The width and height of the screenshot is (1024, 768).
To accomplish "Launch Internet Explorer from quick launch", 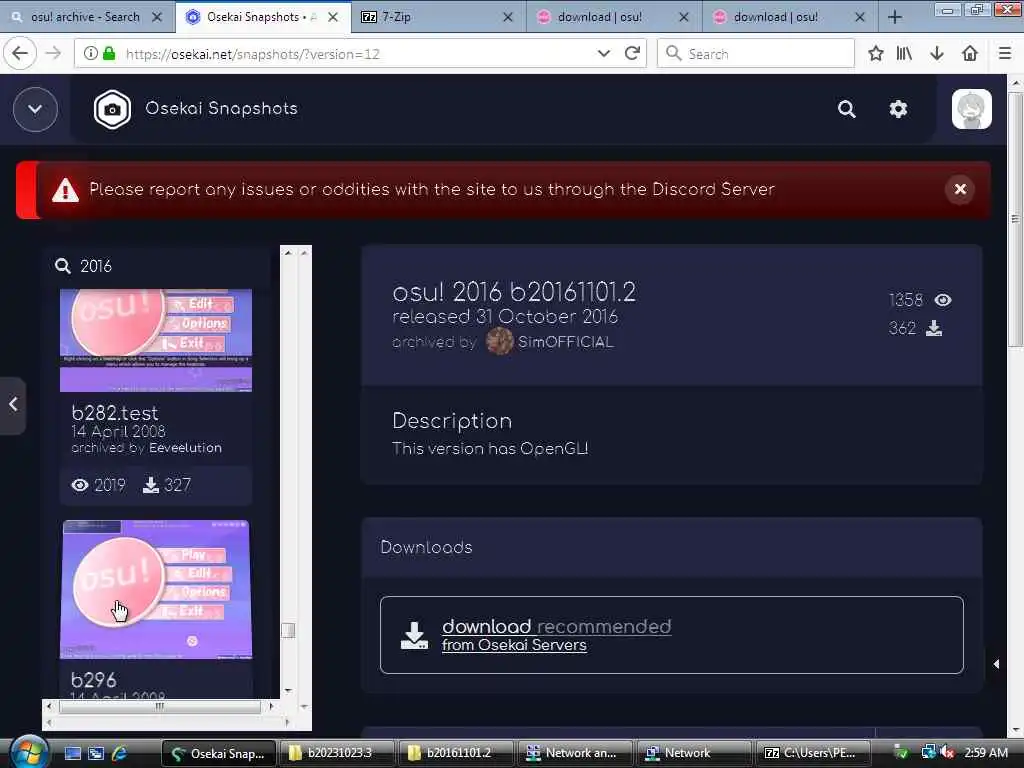I will pos(120,753).
